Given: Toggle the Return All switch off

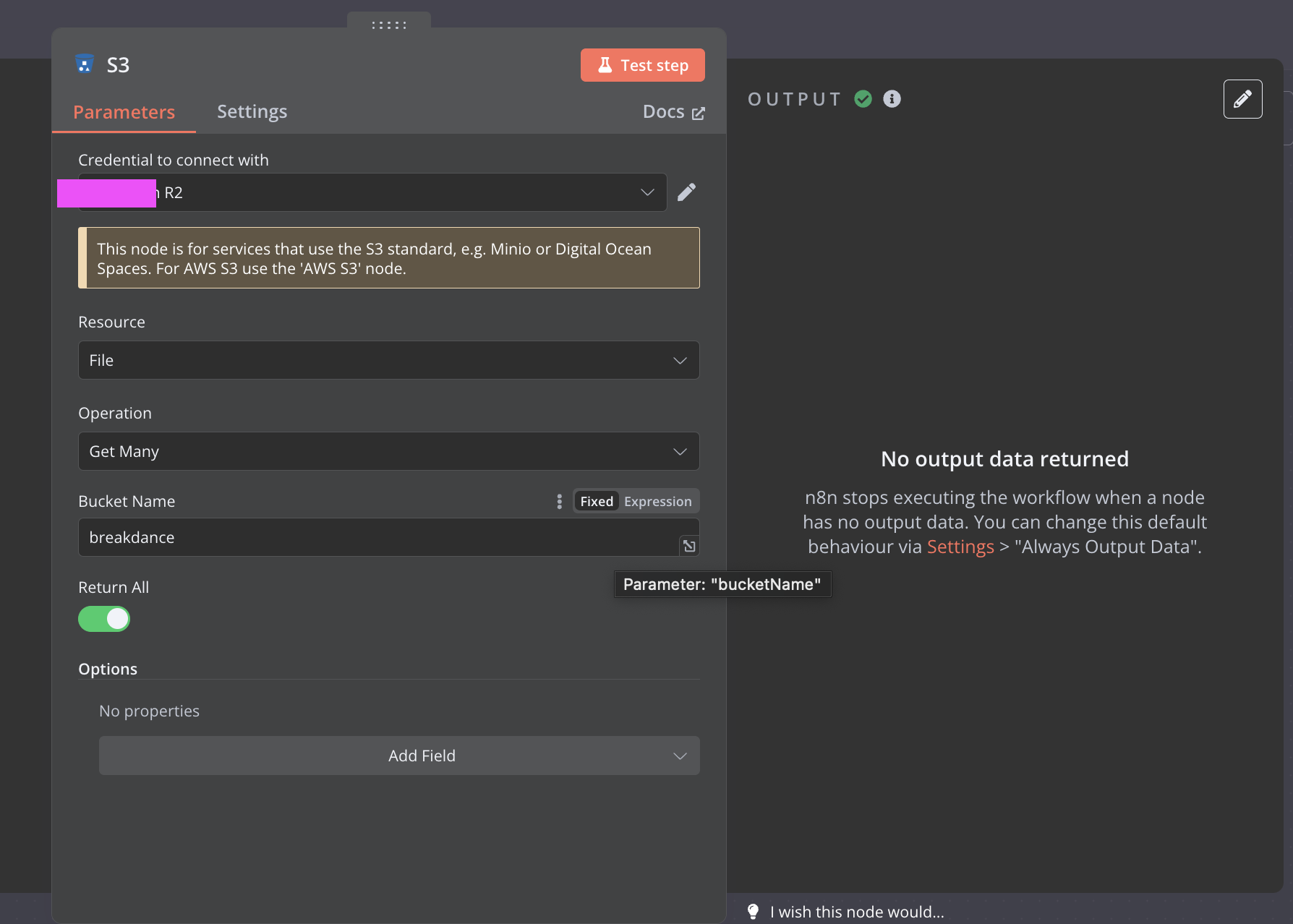Looking at the screenshot, I should coord(104,619).
